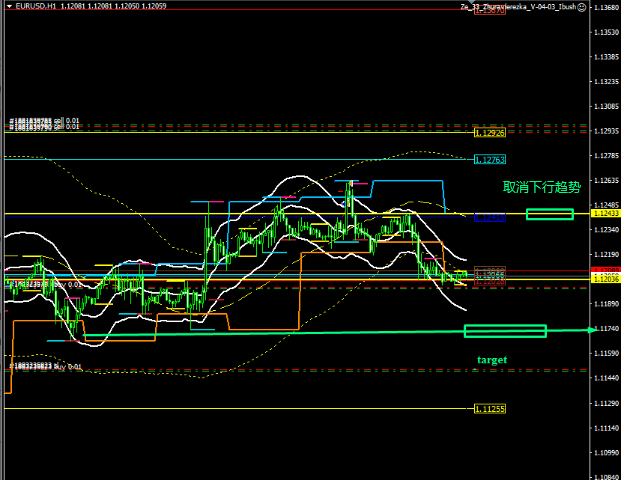Select the blue price label on the yellow line
Viewport: 621px width, 480px height.
point(490,216)
